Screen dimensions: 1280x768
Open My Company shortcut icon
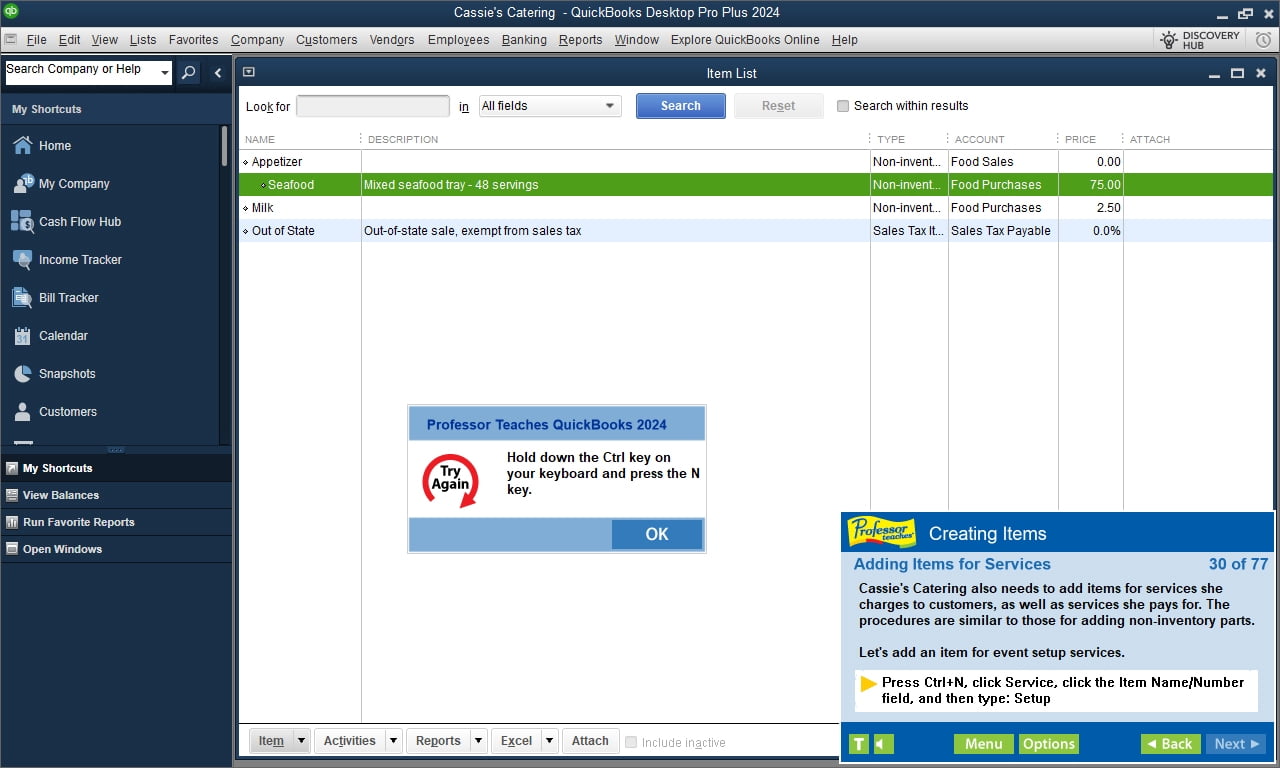pyautogui.click(x=23, y=184)
